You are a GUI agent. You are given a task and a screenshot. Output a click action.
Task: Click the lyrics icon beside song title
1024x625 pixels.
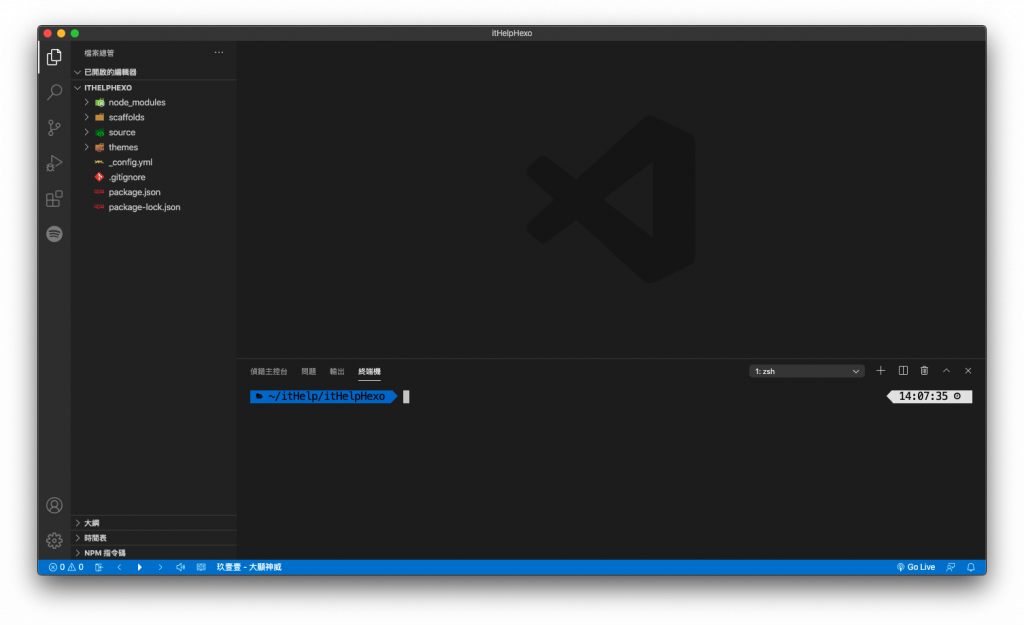(201, 567)
